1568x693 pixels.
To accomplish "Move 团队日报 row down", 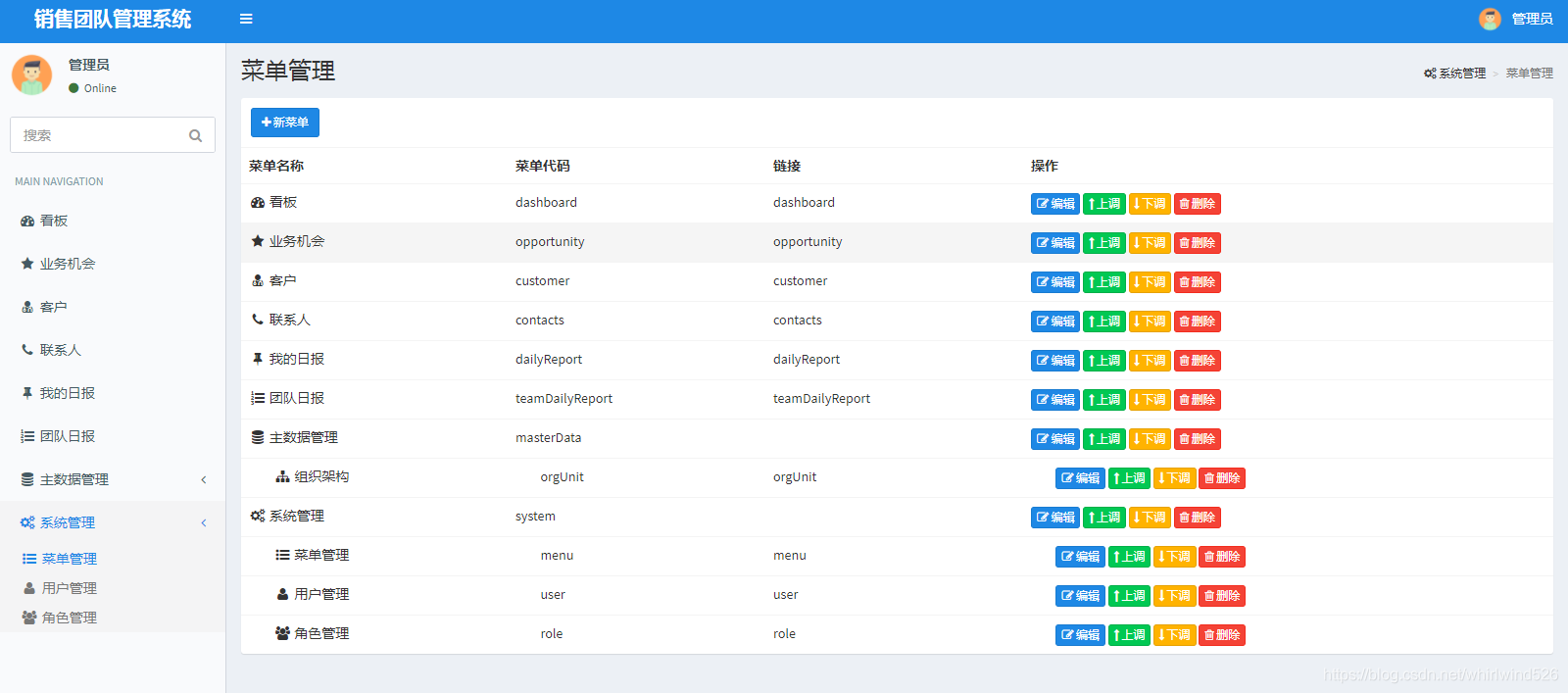I will pyautogui.click(x=1150, y=400).
